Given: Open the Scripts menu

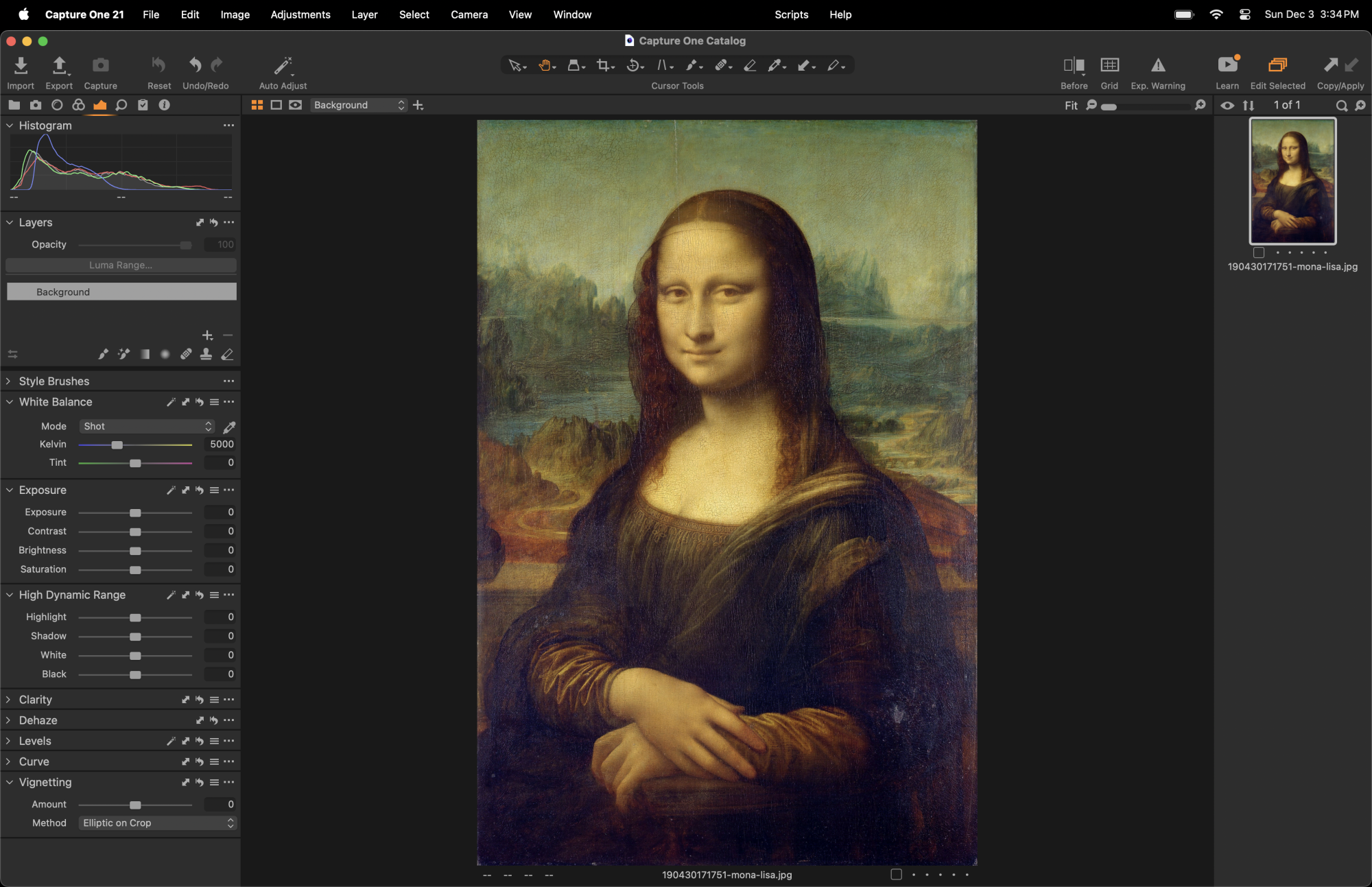Looking at the screenshot, I should (791, 14).
